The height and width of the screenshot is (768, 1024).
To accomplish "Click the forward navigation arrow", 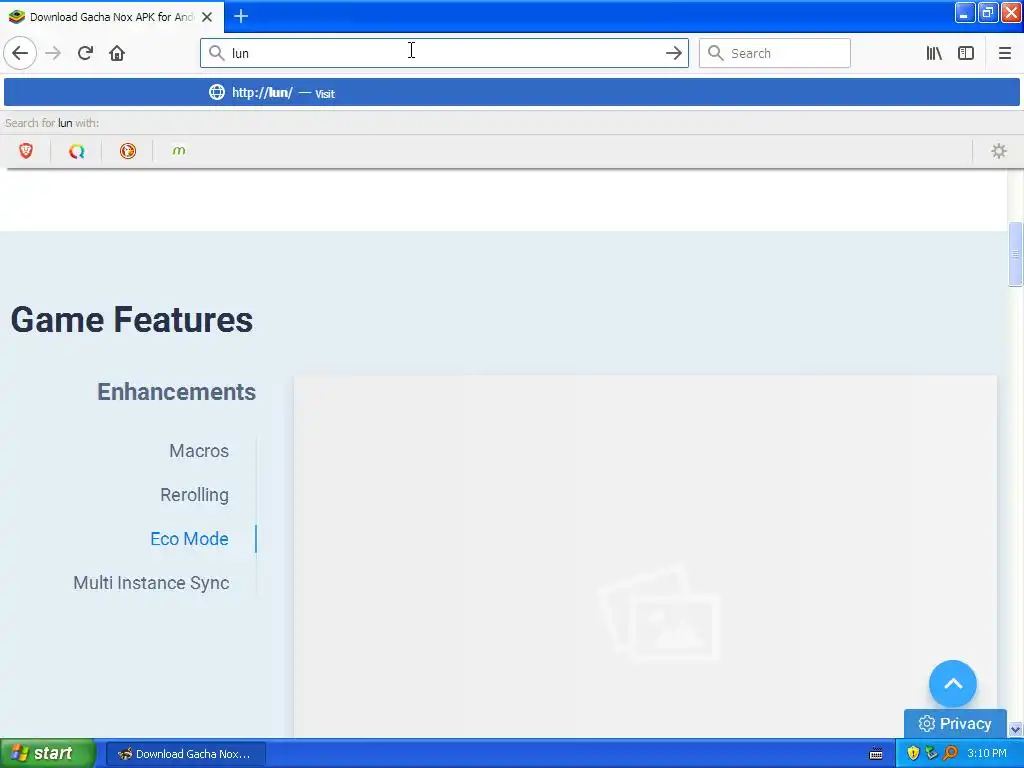I will pos(53,53).
